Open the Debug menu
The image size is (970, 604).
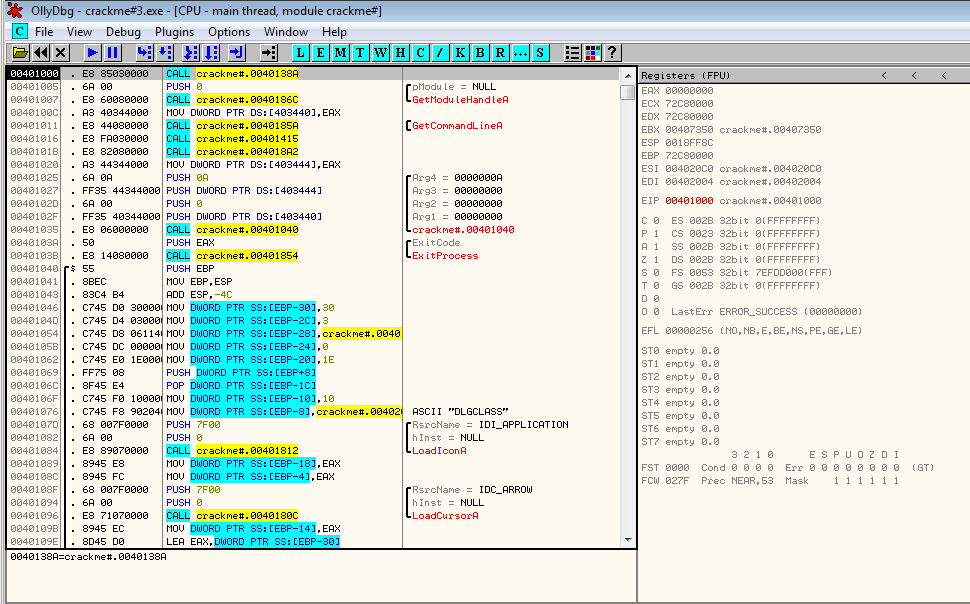click(x=123, y=32)
